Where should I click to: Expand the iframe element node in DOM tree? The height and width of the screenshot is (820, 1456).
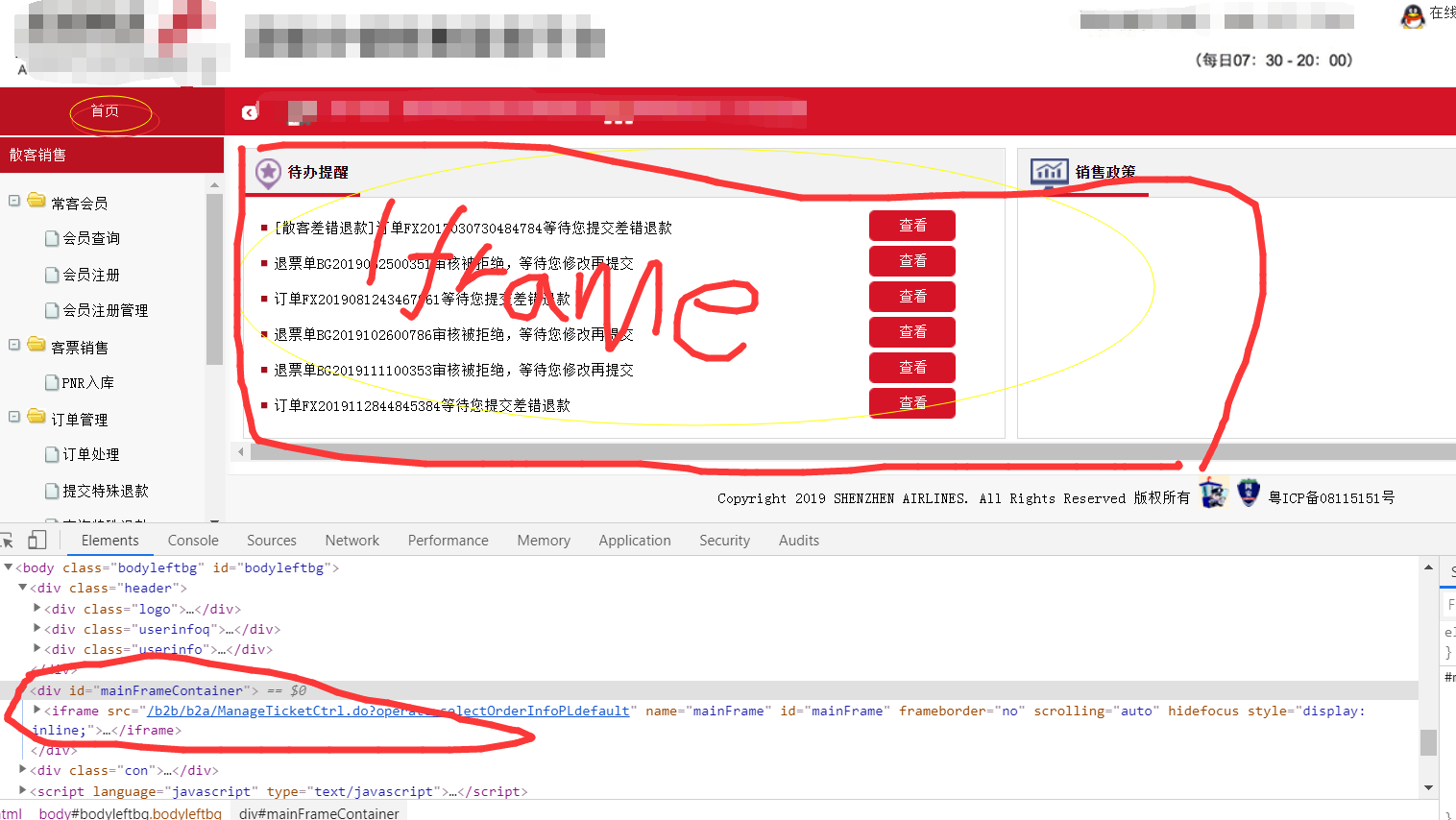coord(37,711)
